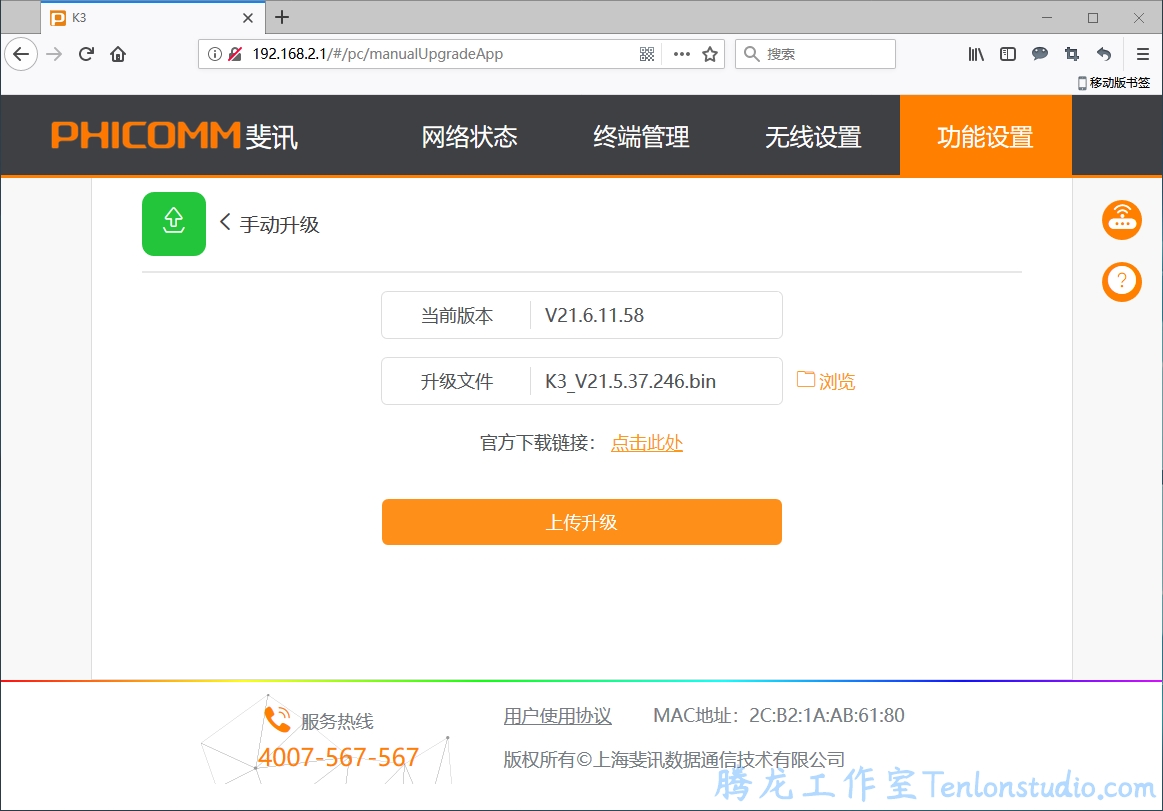
Task: Click the hotline number 4007-567-567
Action: pyautogui.click(x=338, y=757)
